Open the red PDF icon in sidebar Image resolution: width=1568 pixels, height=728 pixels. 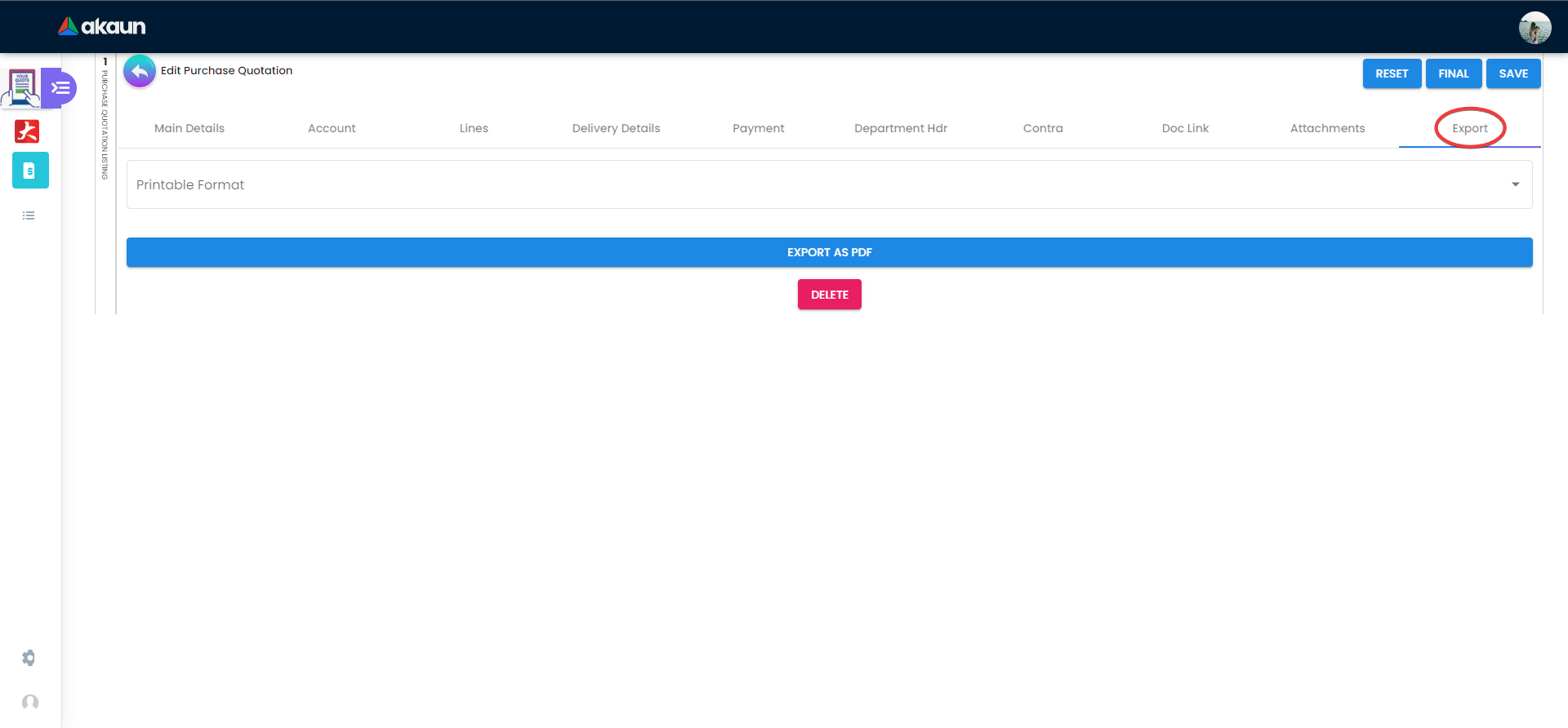pyautogui.click(x=27, y=131)
